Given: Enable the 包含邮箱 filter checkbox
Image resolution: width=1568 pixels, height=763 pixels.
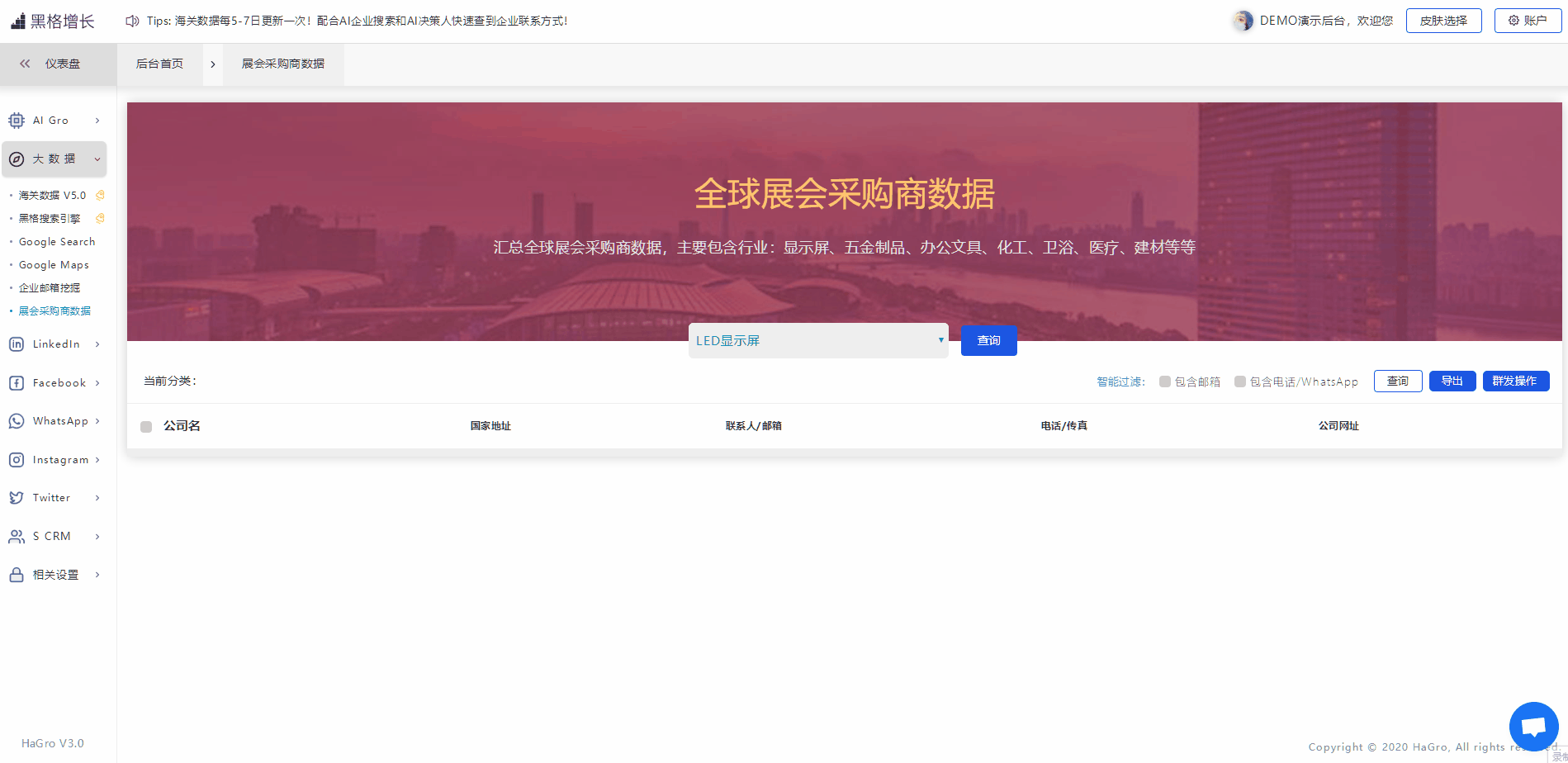Looking at the screenshot, I should click(1165, 381).
